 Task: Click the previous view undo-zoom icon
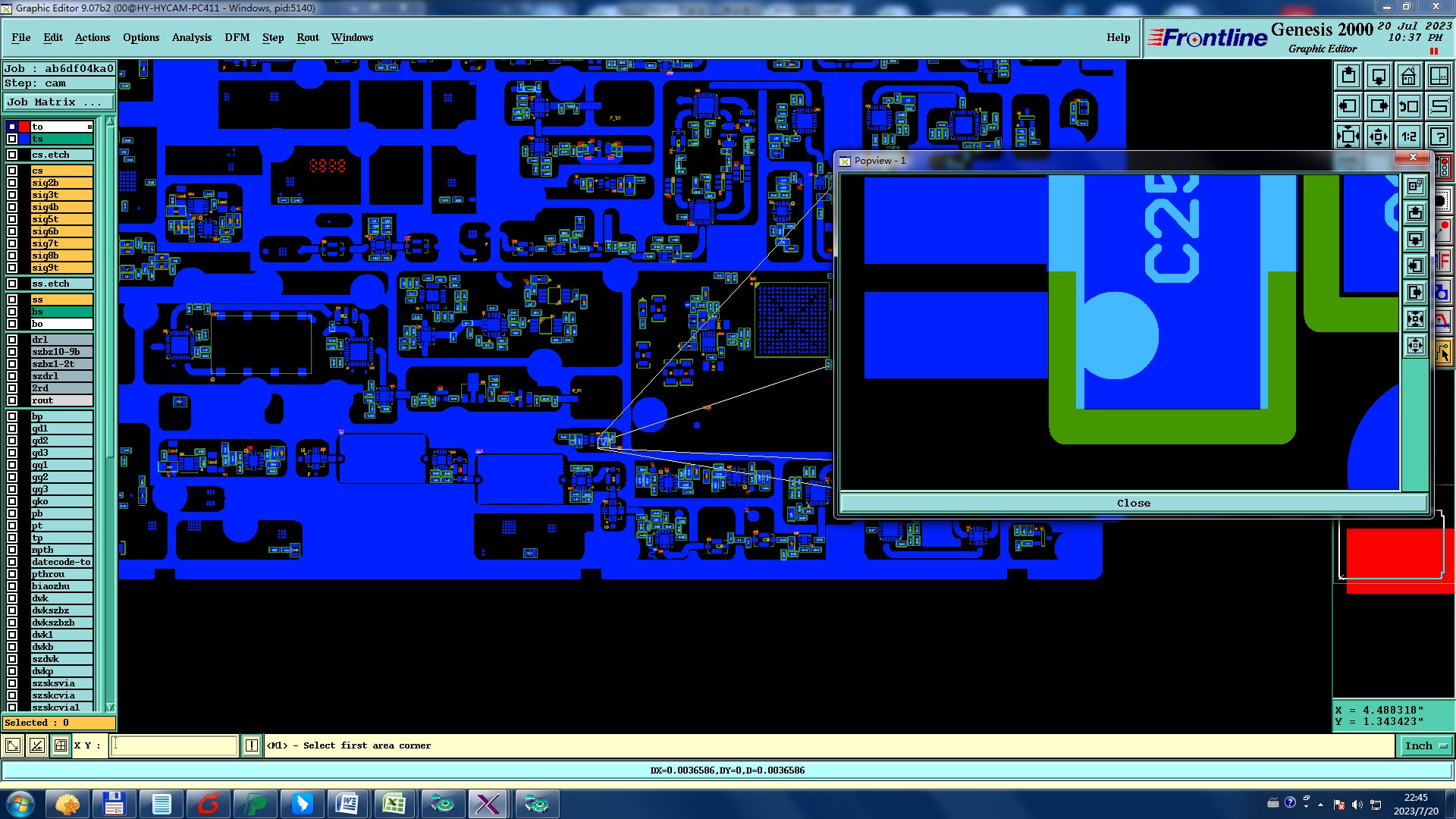pos(1408,106)
